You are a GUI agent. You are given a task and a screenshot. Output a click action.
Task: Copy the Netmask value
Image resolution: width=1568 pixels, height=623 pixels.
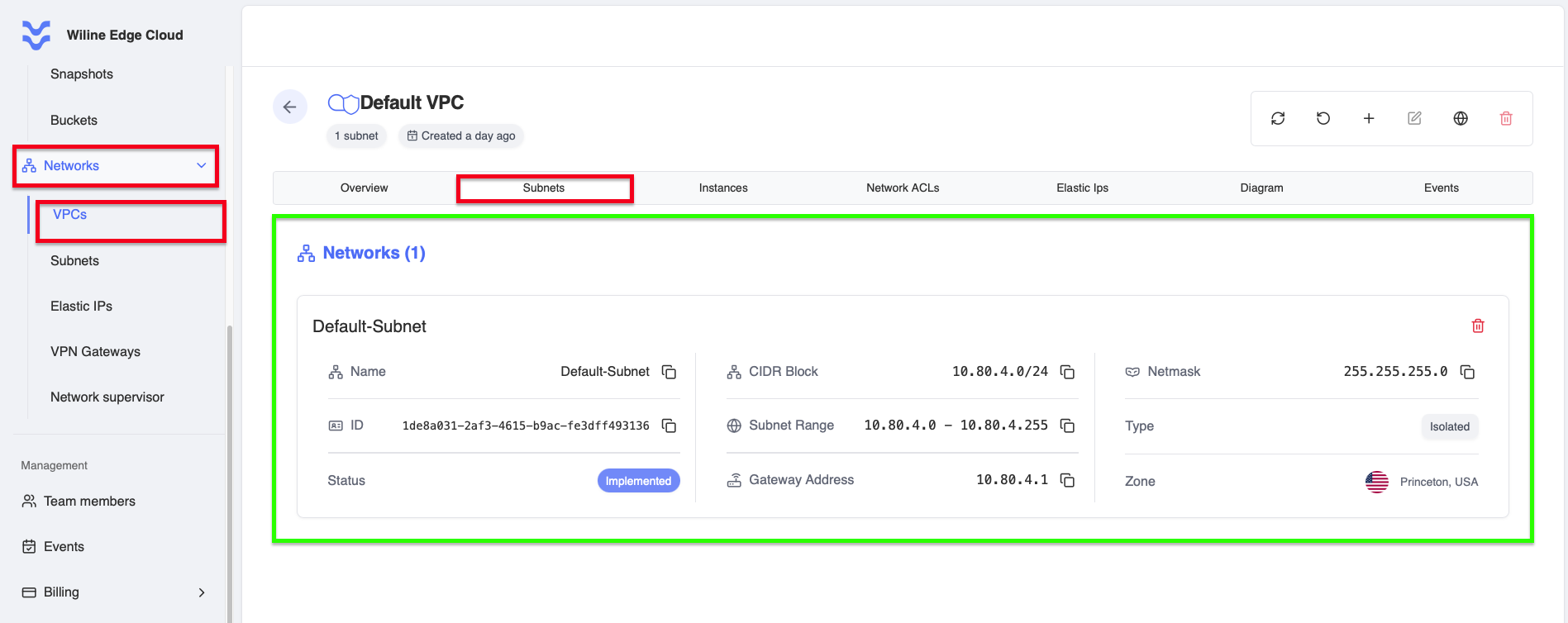[1468, 372]
